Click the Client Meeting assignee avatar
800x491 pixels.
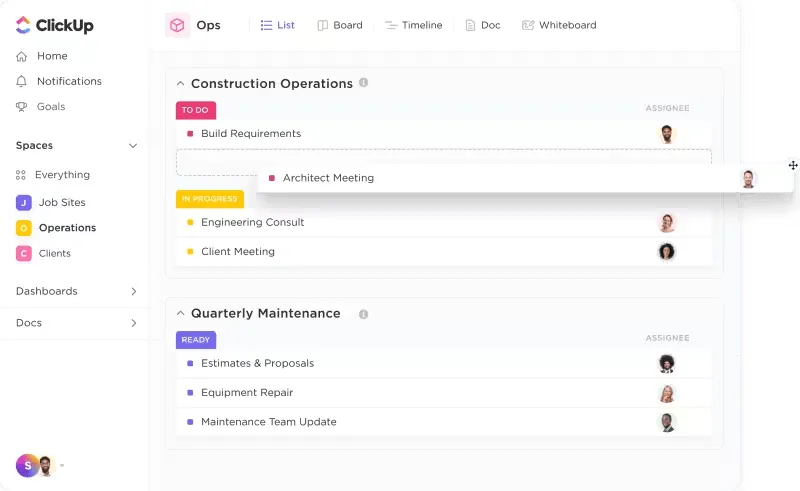click(x=666, y=252)
